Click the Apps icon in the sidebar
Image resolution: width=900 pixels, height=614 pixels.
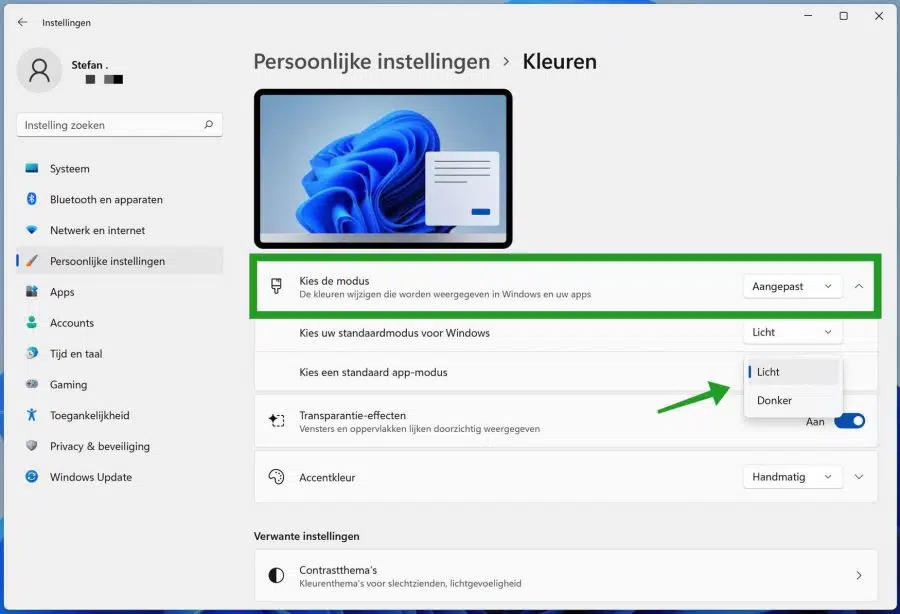(x=32, y=292)
